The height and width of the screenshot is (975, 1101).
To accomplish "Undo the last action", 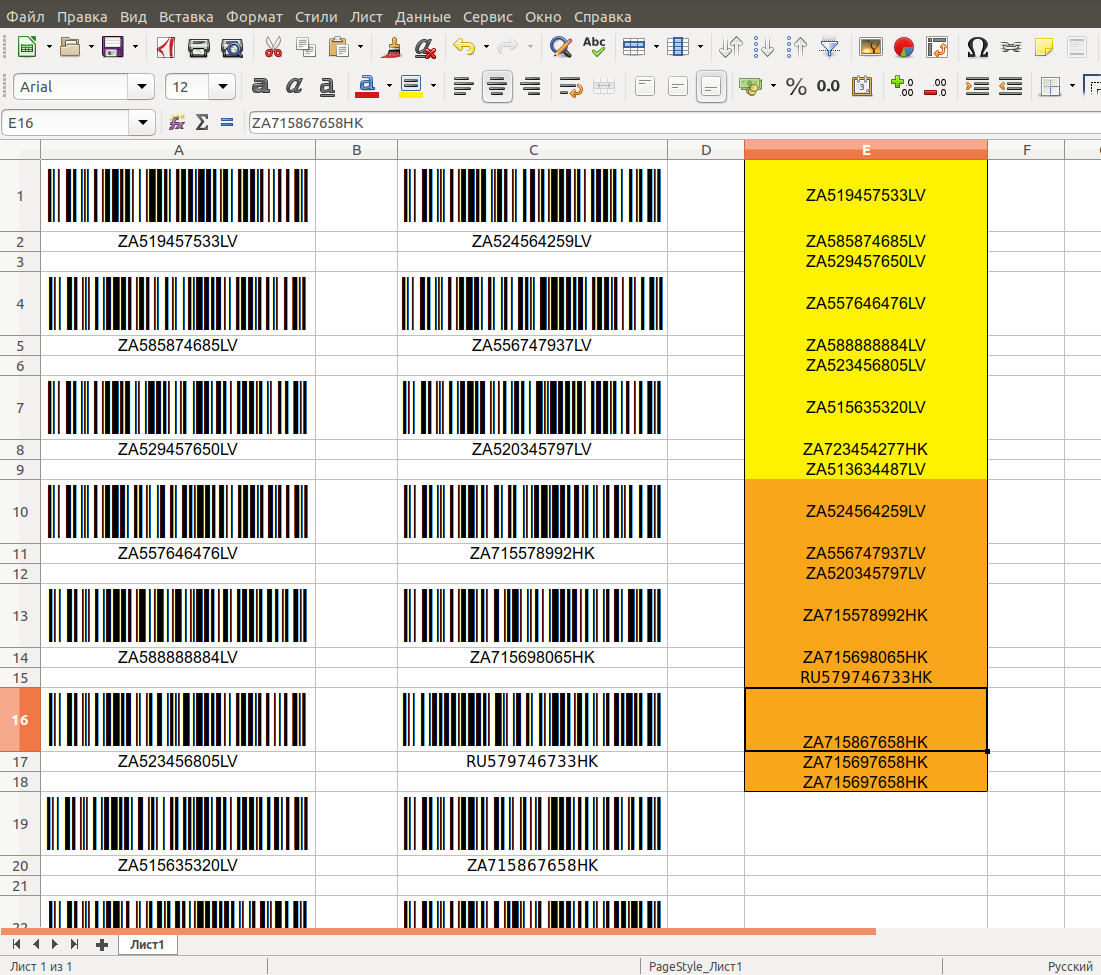I will click(464, 47).
